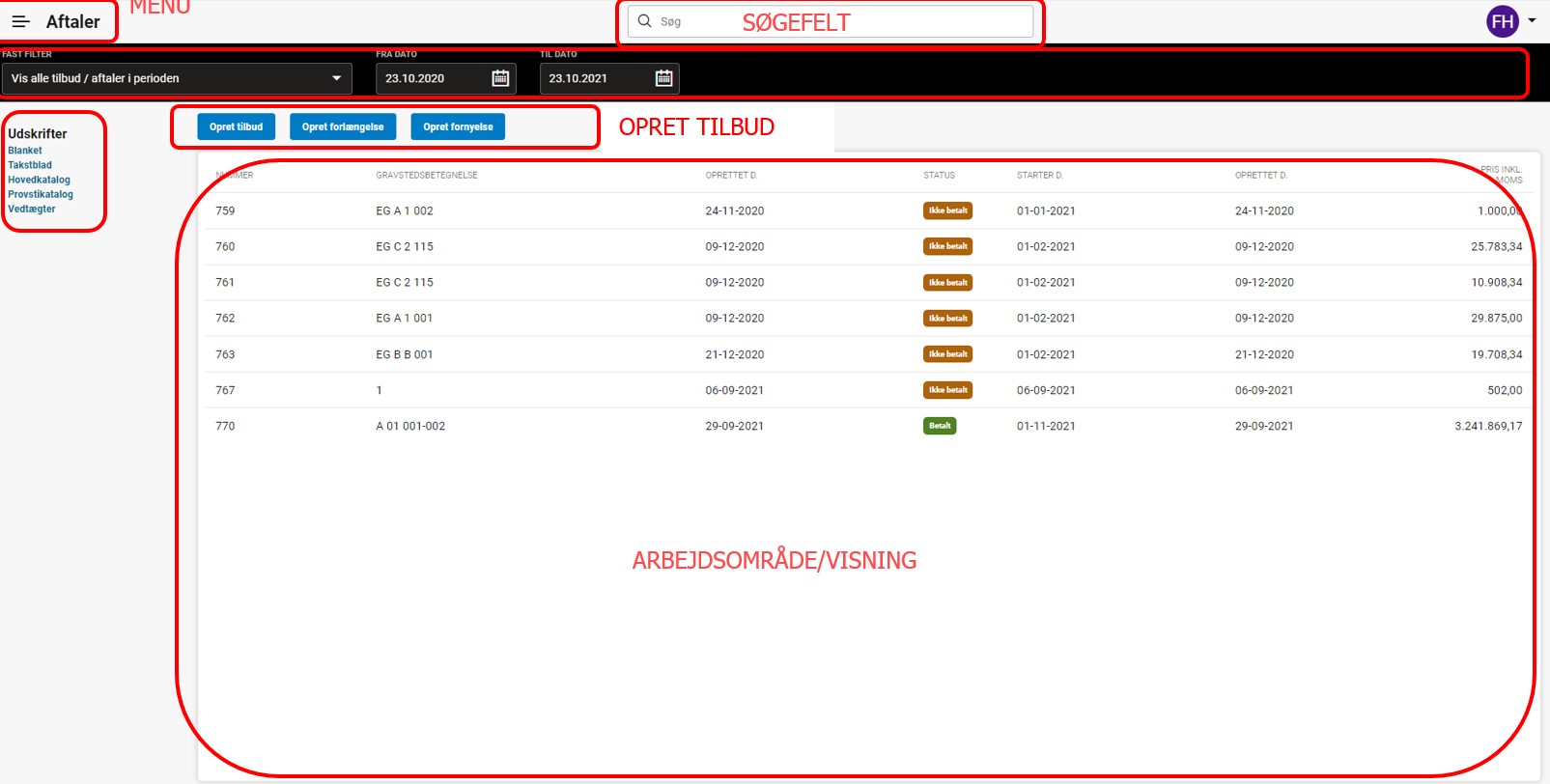Image resolution: width=1550 pixels, height=784 pixels.
Task: Click the search magnifier icon
Action: (645, 21)
